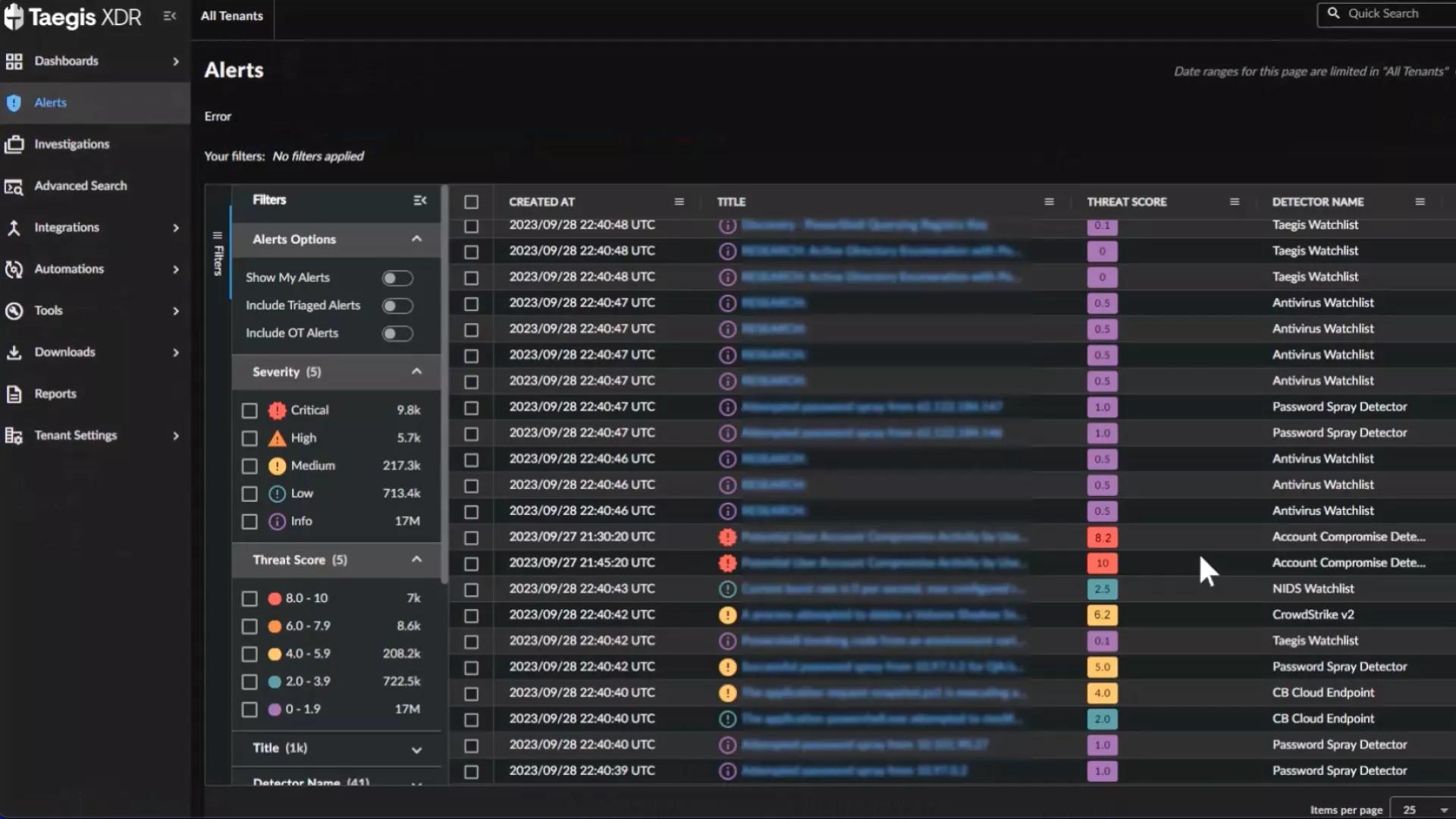This screenshot has height=819, width=1456.
Task: Click the All Tenants button
Action: click(x=232, y=16)
